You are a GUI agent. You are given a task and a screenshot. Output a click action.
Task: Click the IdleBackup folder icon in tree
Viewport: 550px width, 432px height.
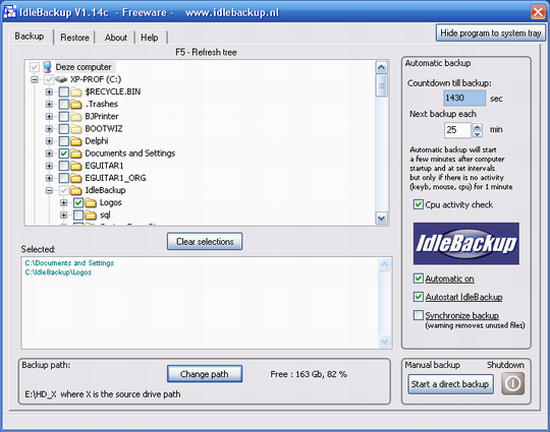click(75, 190)
